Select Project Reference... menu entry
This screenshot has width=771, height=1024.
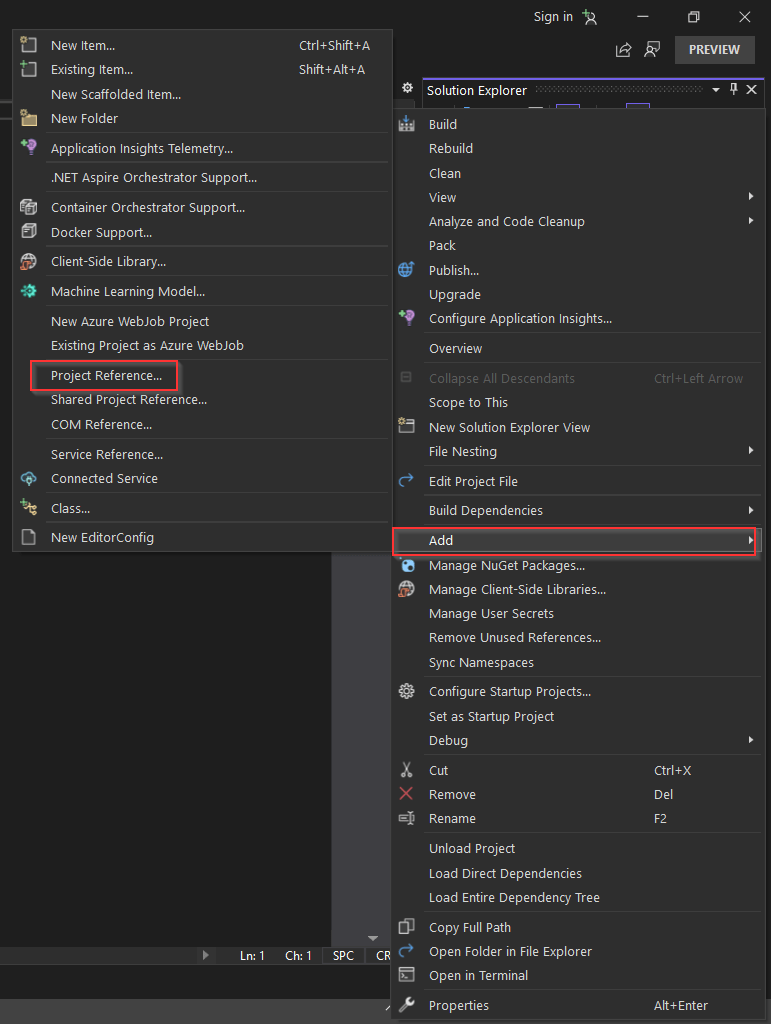104,376
